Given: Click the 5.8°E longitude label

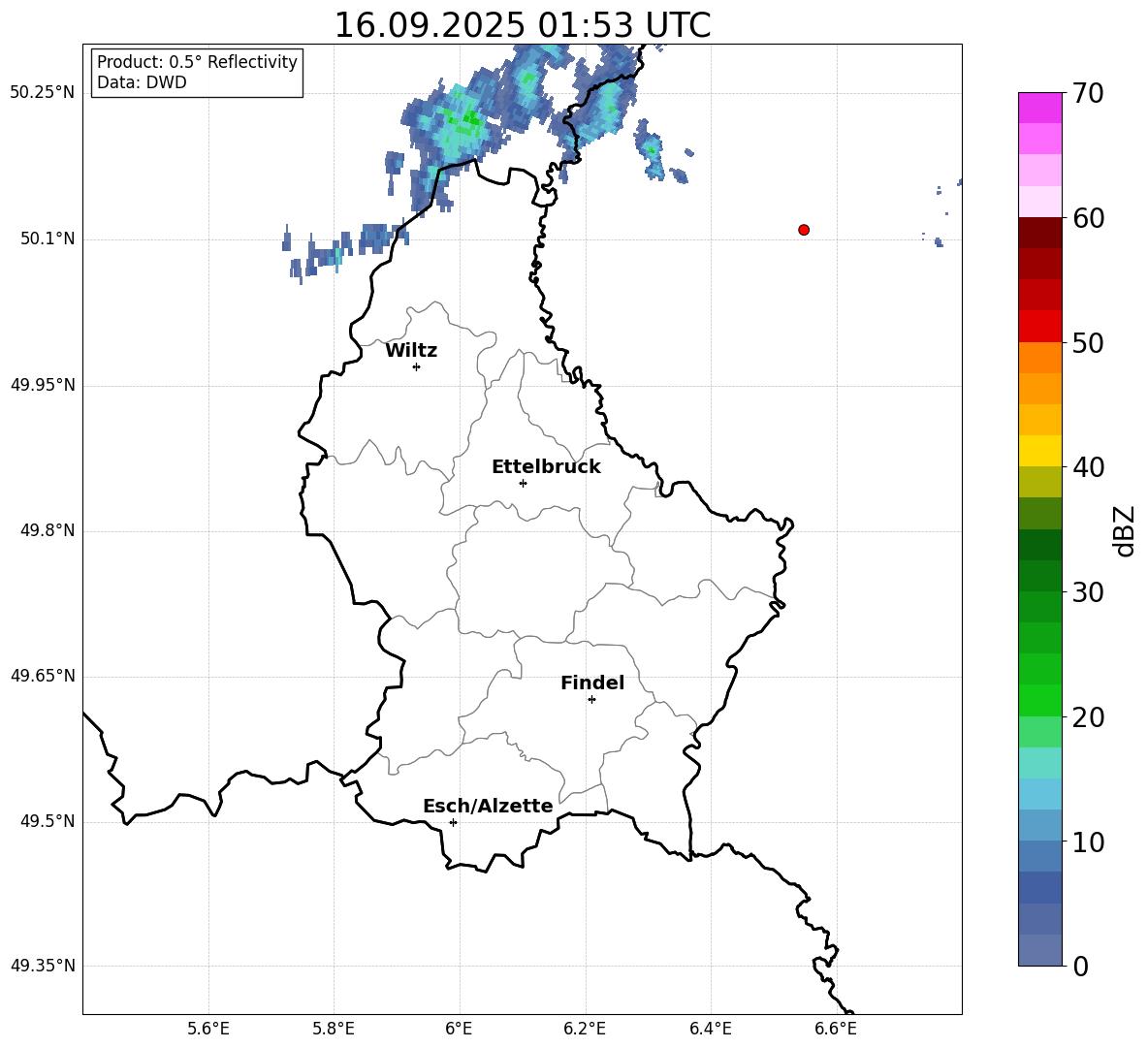Looking at the screenshot, I should (334, 1029).
